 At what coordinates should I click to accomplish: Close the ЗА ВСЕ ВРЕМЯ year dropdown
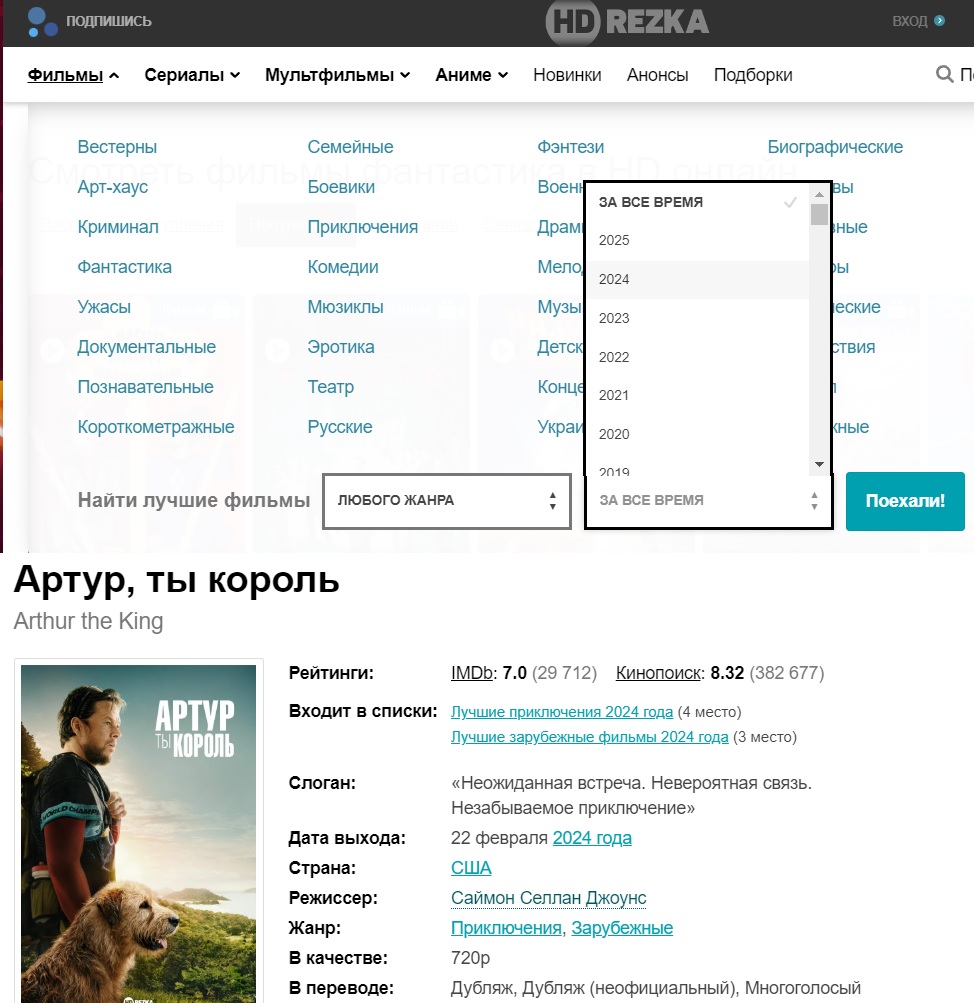[709, 501]
